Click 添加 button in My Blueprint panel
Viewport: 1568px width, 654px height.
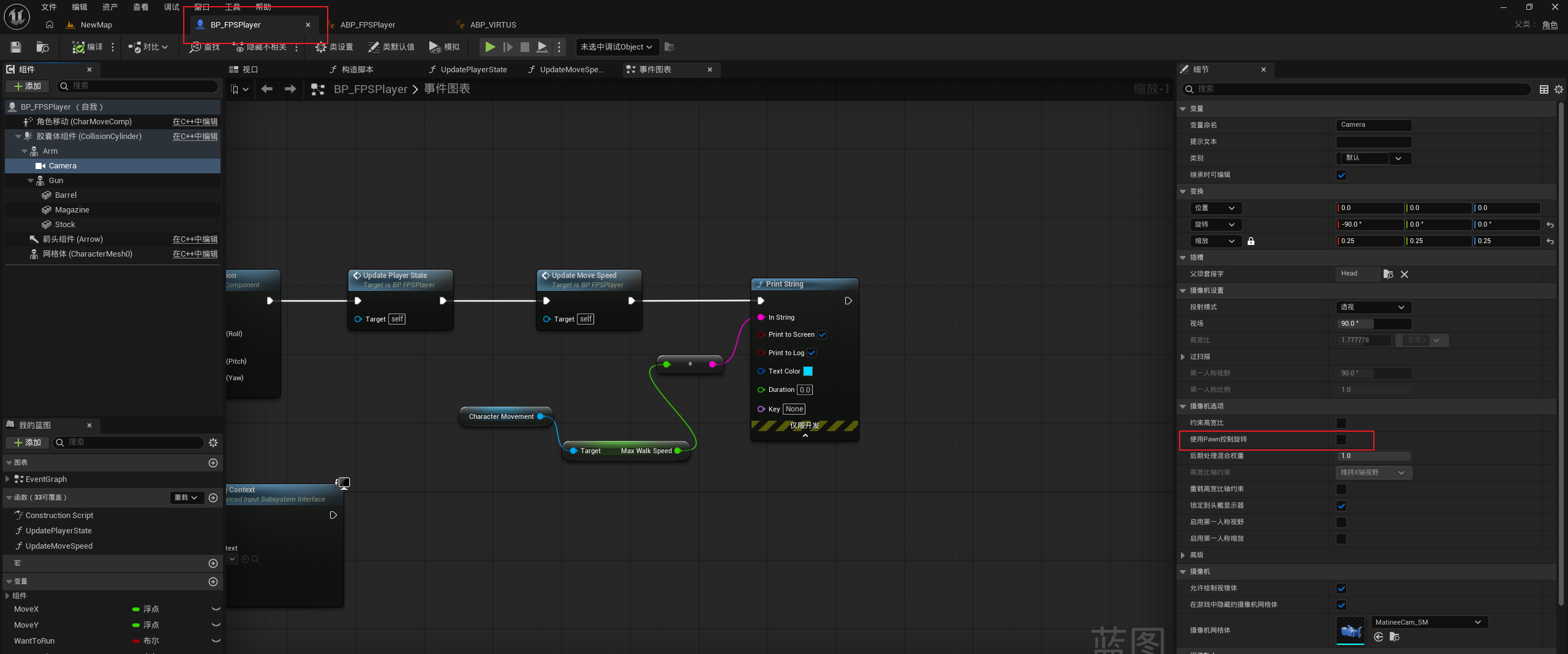pyautogui.click(x=28, y=443)
